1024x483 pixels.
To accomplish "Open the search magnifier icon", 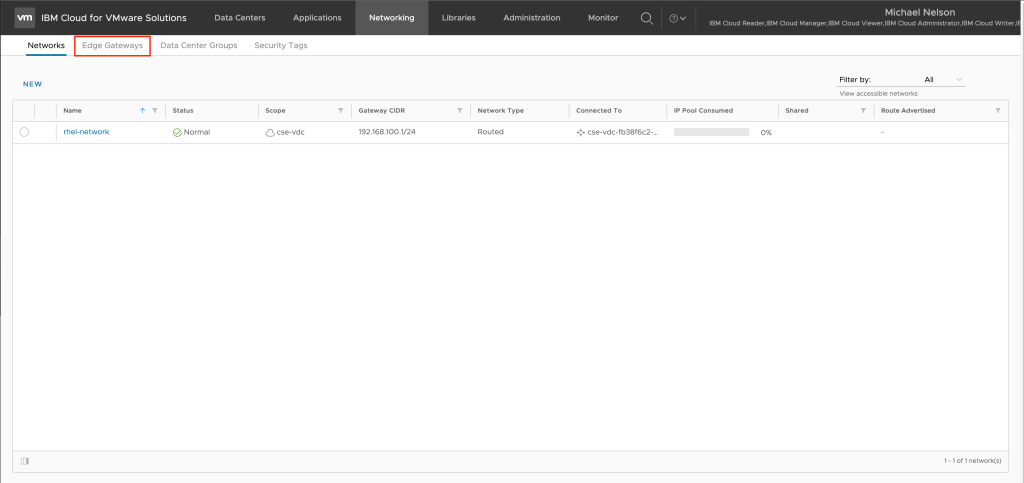I will coord(647,18).
